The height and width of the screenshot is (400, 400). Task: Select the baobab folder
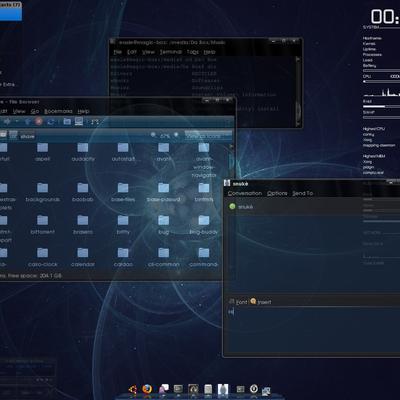83,193
